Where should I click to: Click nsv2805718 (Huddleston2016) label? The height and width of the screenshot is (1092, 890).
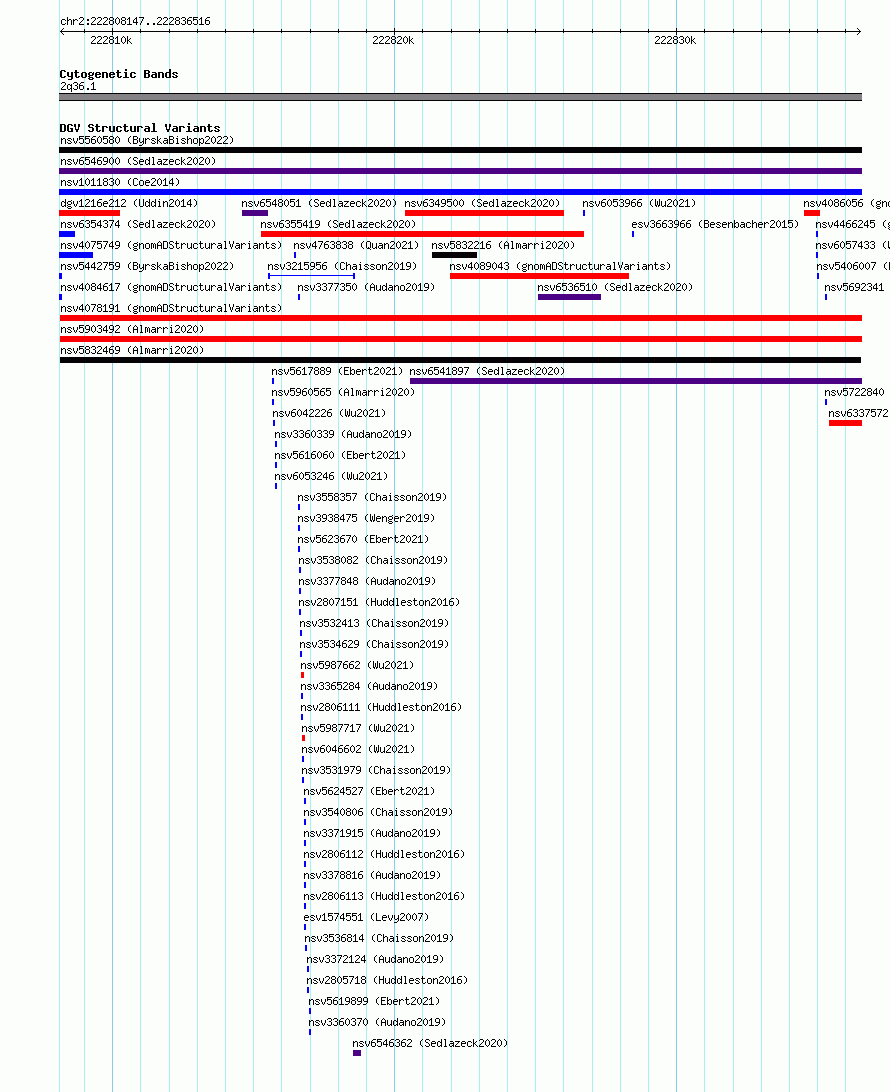[387, 980]
